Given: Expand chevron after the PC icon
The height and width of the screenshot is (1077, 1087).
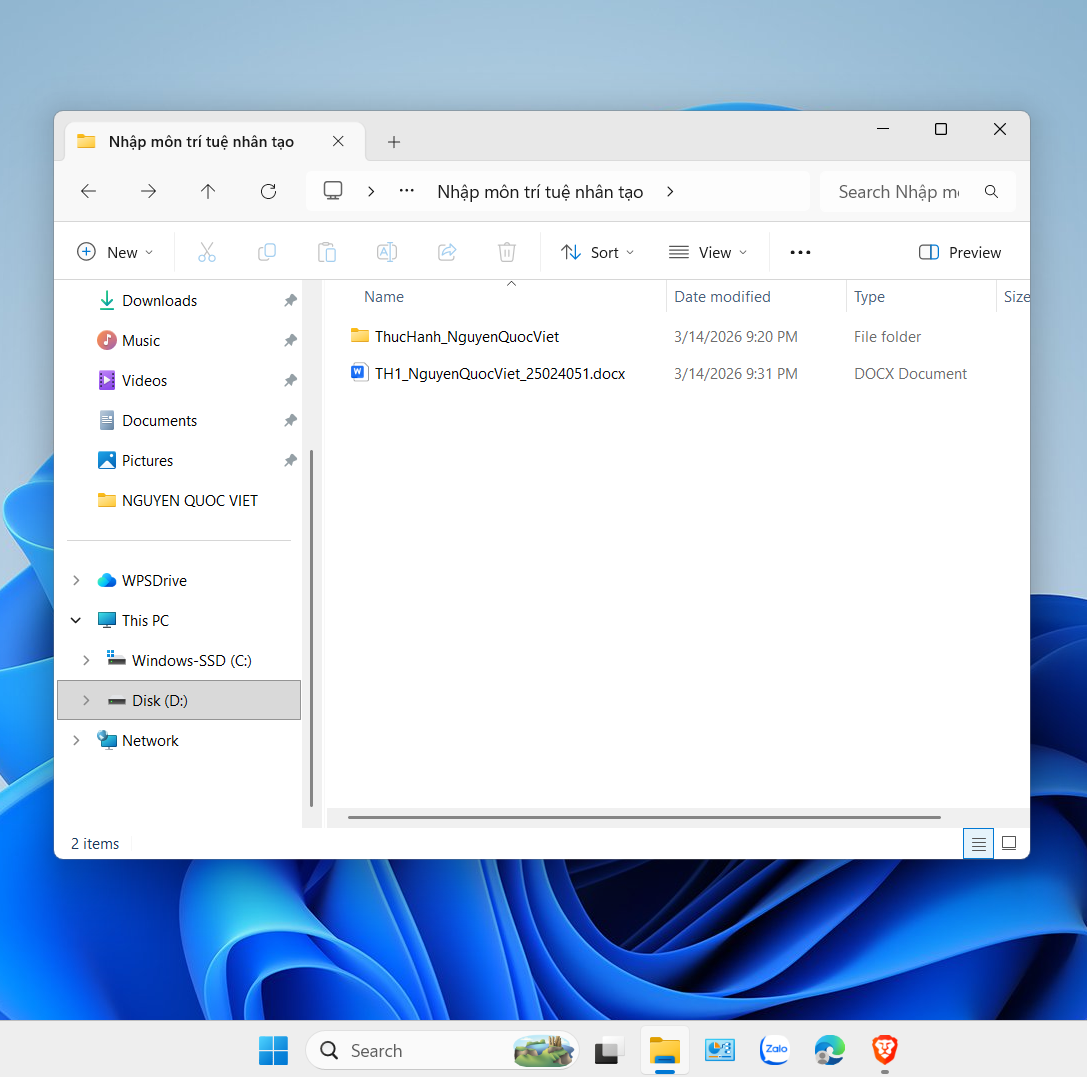Looking at the screenshot, I should [x=371, y=191].
